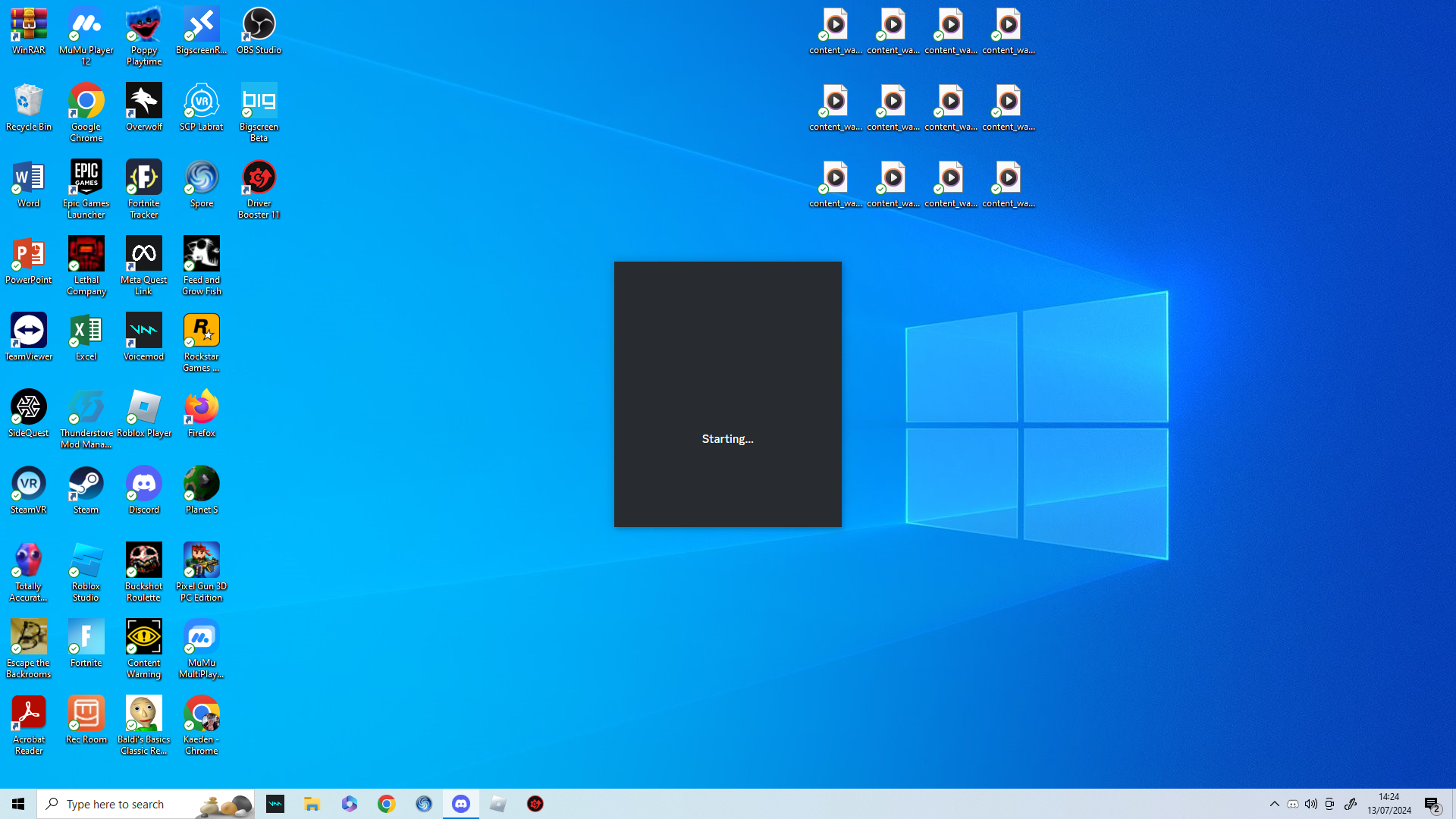The image size is (1456, 819).
Task: Open File Explorer from the taskbar
Action: tap(312, 804)
